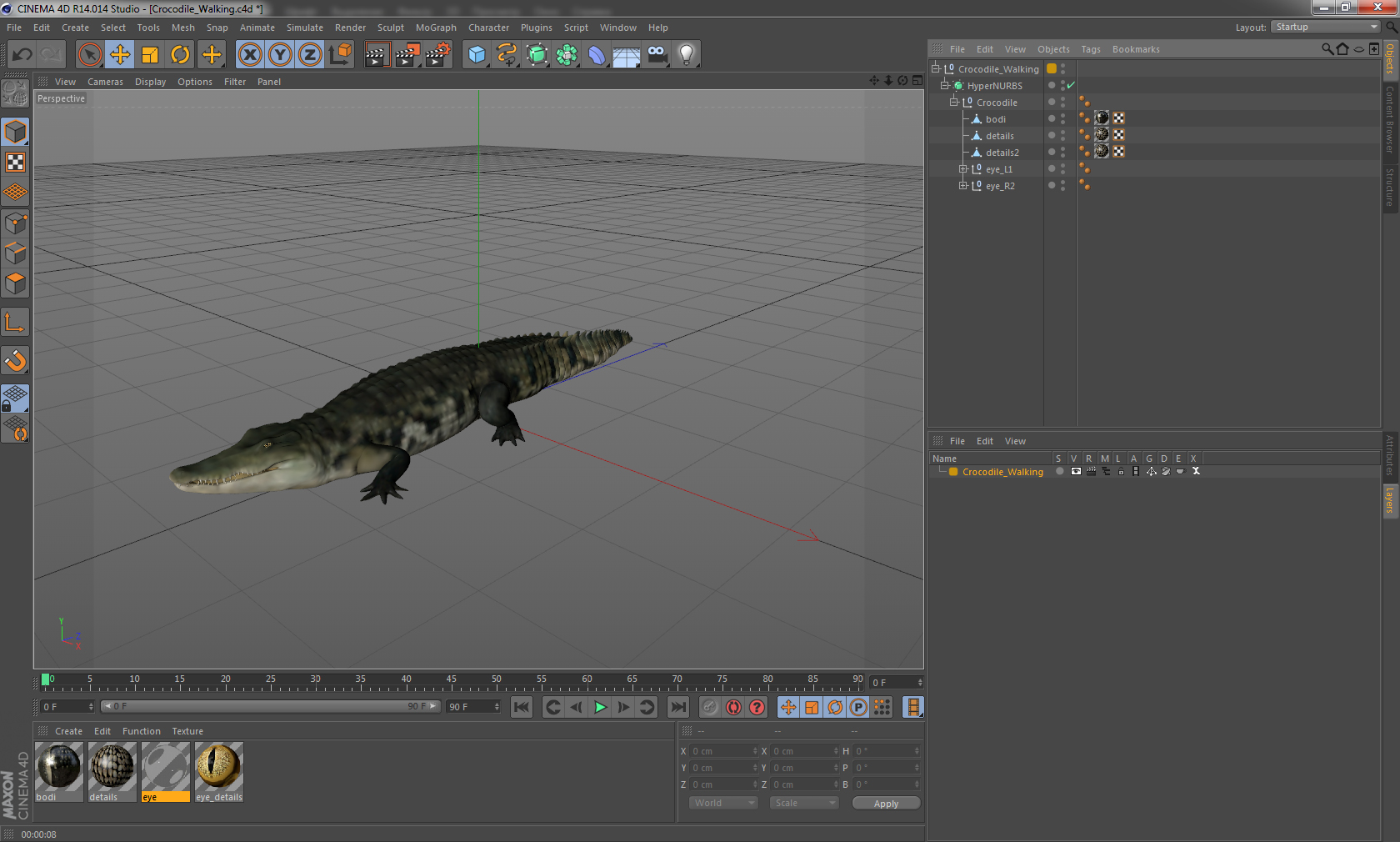Toggle HyperNURBS enable checkmark
This screenshot has width=1400, height=842.
pyautogui.click(x=1071, y=85)
